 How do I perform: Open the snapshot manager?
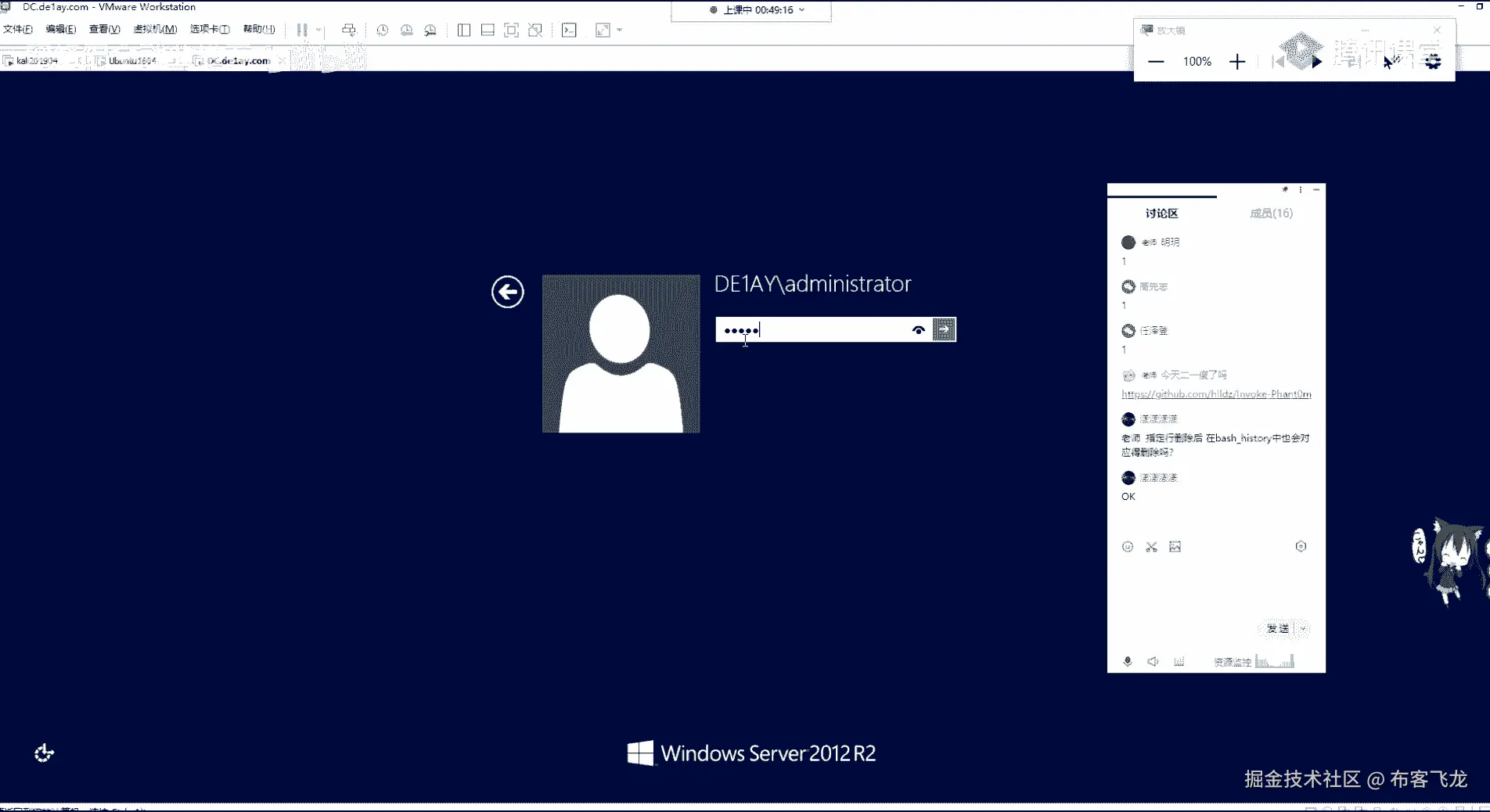pos(430,30)
